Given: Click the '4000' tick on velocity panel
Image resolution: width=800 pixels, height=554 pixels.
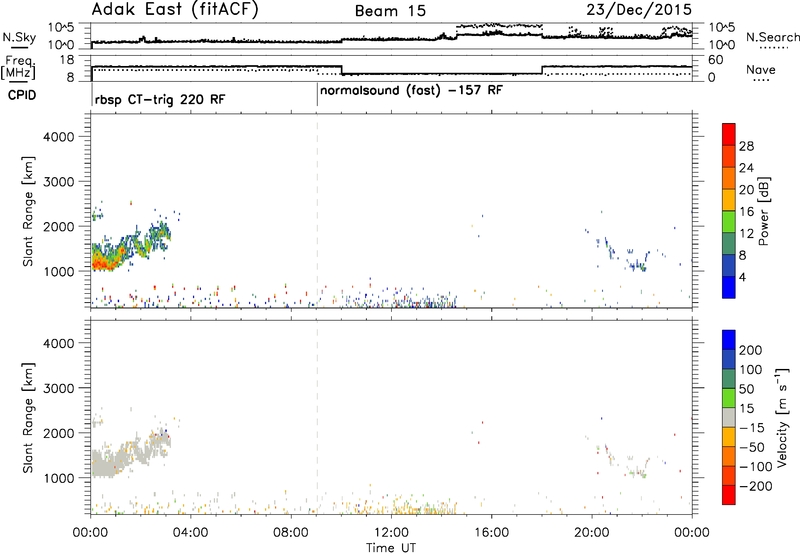Looking at the screenshot, I should 59,343.
